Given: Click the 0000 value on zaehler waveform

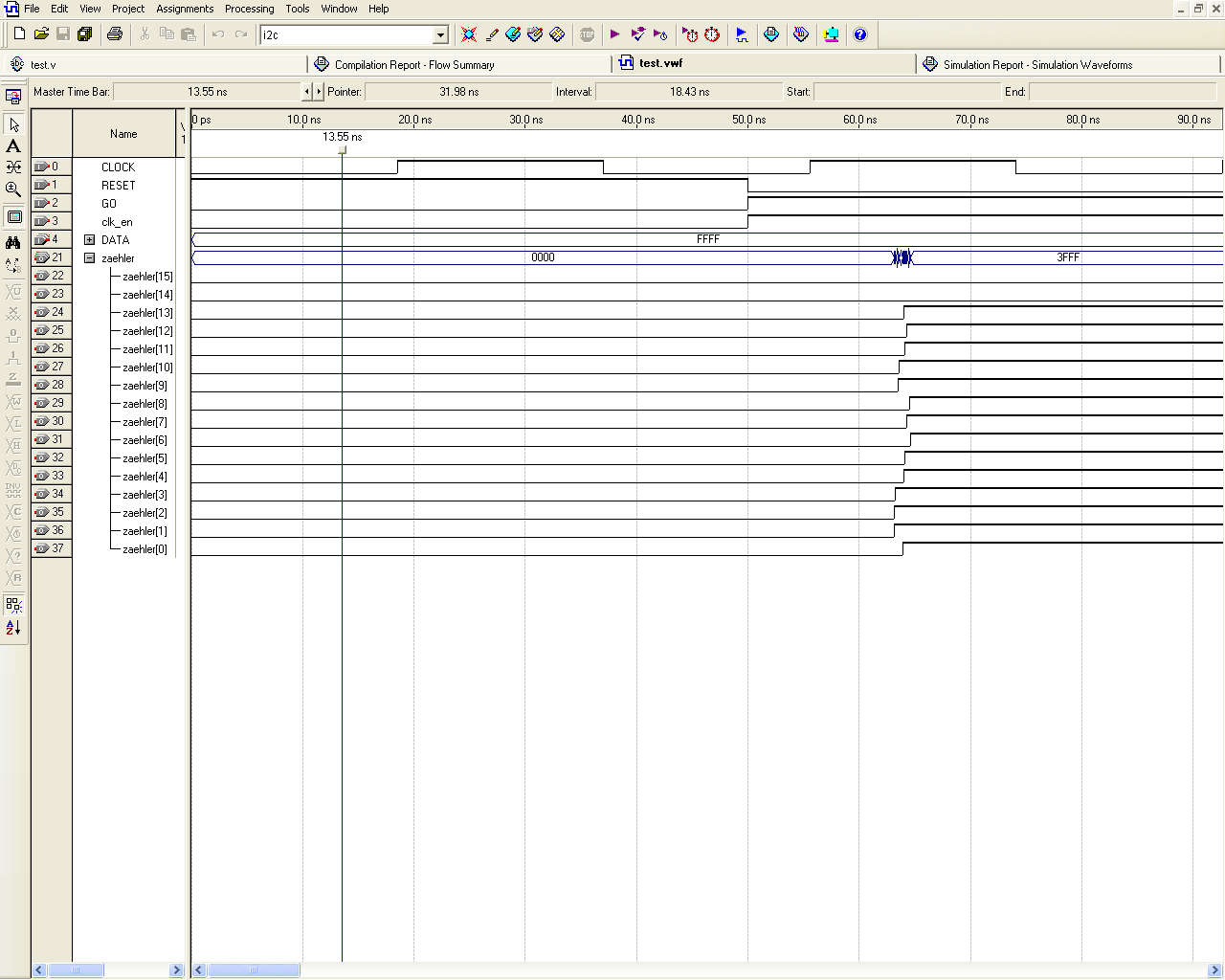Looking at the screenshot, I should coord(543,257).
